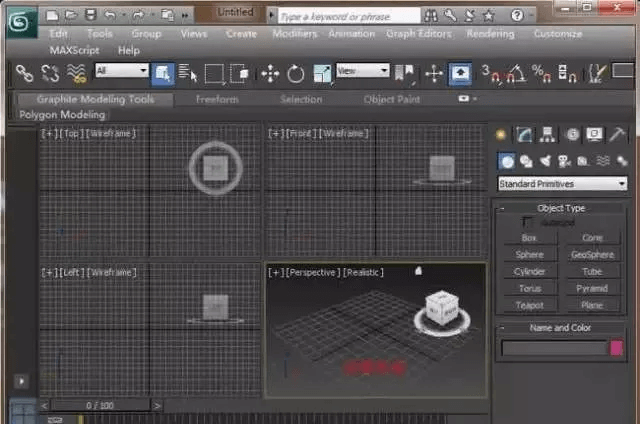
Task: Create a Teapot primitive
Action: 529,305
